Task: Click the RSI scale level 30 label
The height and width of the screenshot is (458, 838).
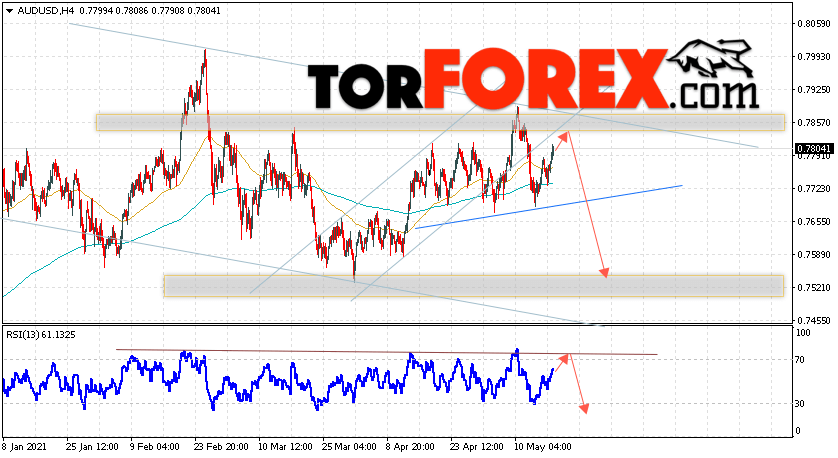Action: tap(800, 404)
